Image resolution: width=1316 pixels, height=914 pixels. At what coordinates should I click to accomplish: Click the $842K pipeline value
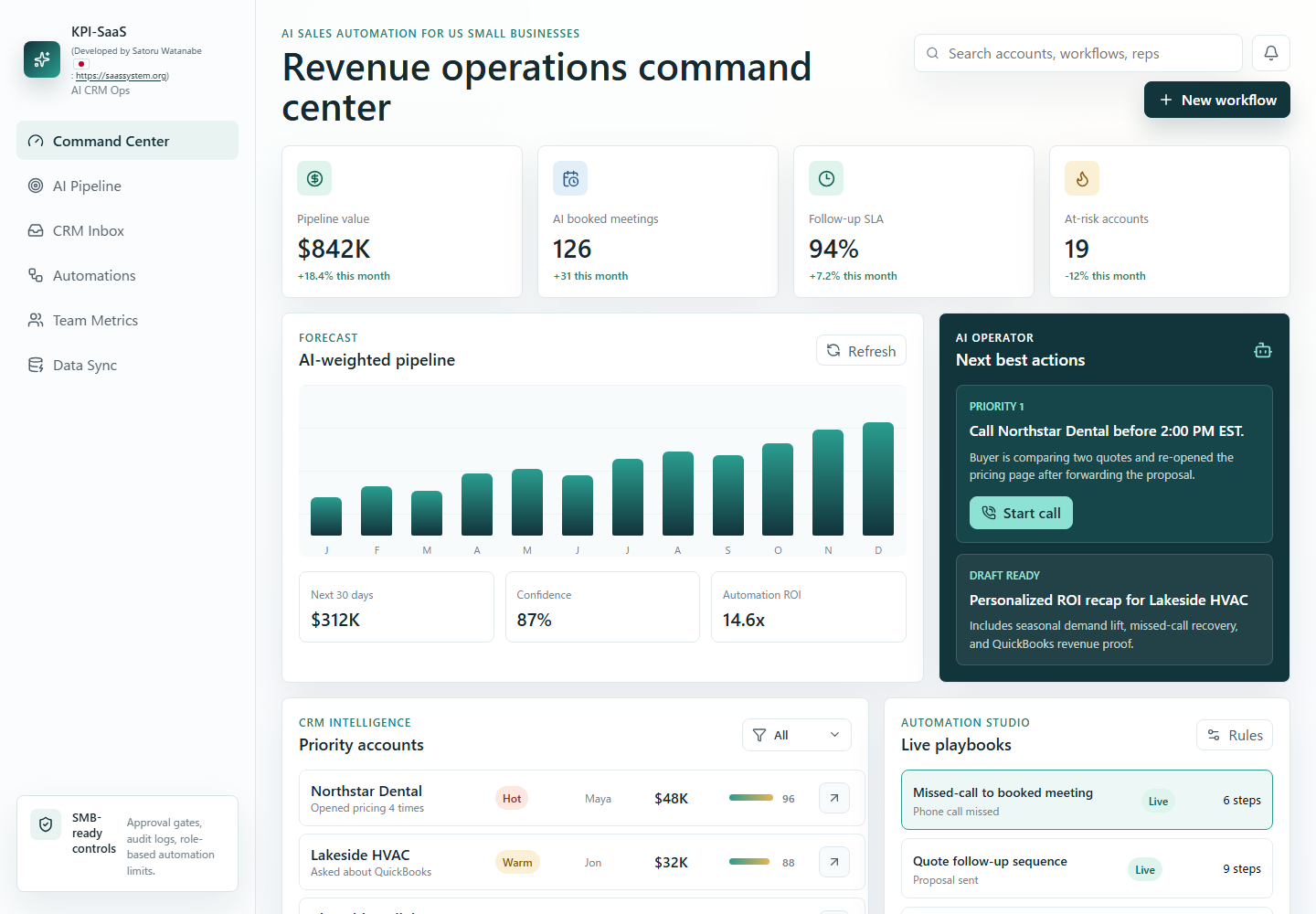coord(334,249)
